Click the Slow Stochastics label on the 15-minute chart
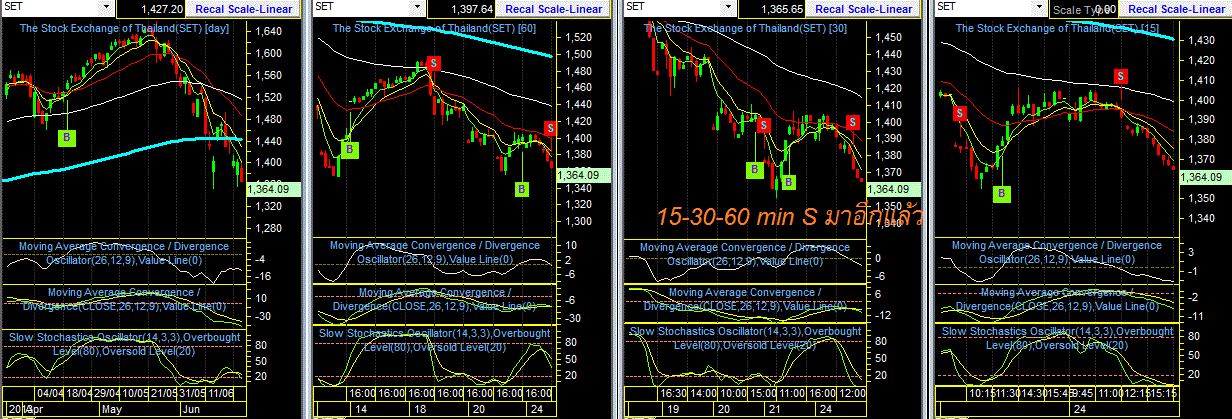Image resolution: width=1232 pixels, height=419 pixels. tap(1058, 338)
